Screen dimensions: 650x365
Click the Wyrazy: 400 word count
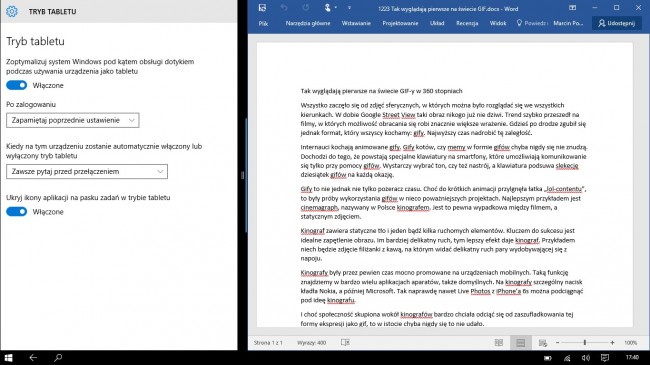coord(312,343)
